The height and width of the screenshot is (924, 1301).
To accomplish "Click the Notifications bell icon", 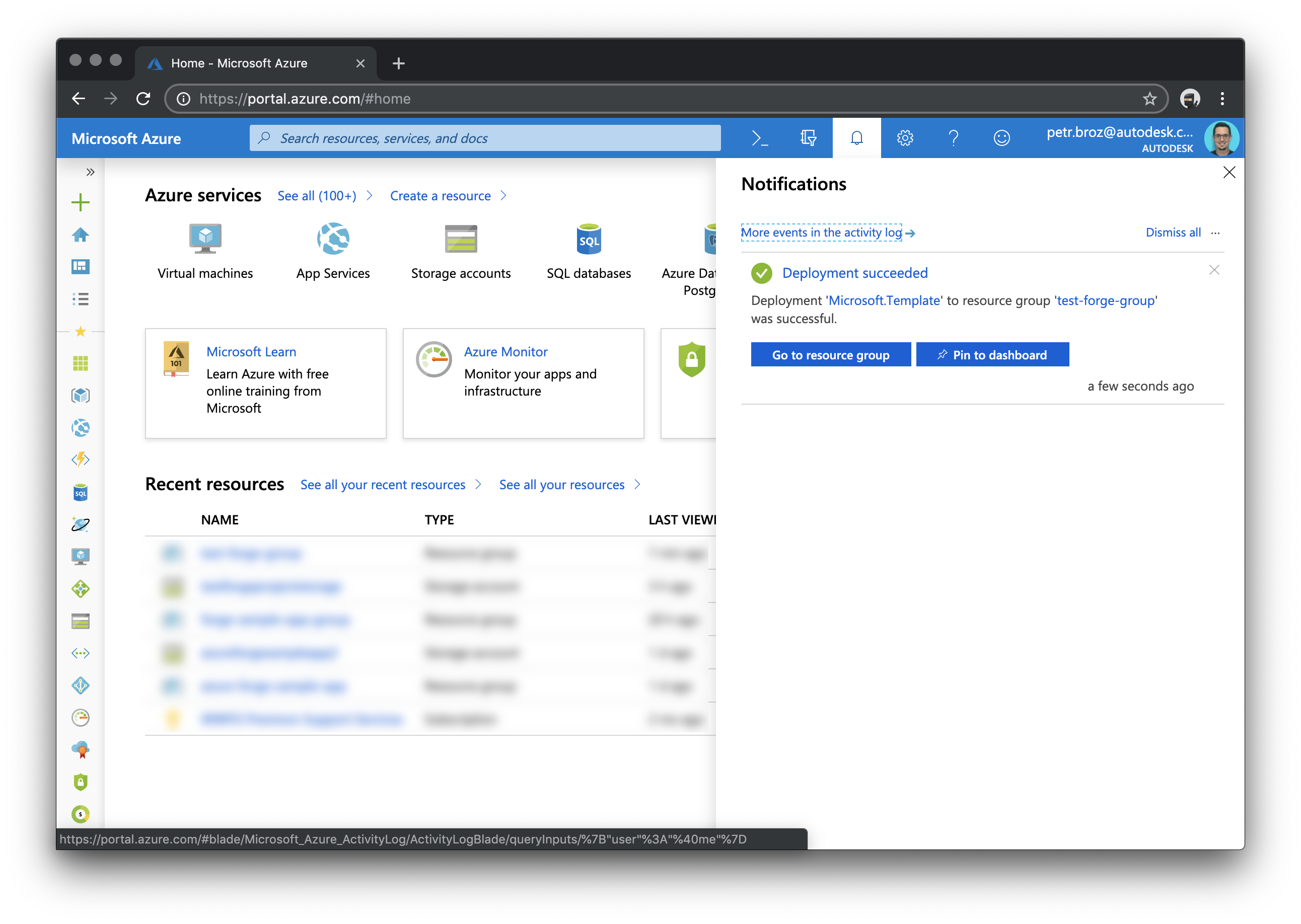I will (x=856, y=138).
